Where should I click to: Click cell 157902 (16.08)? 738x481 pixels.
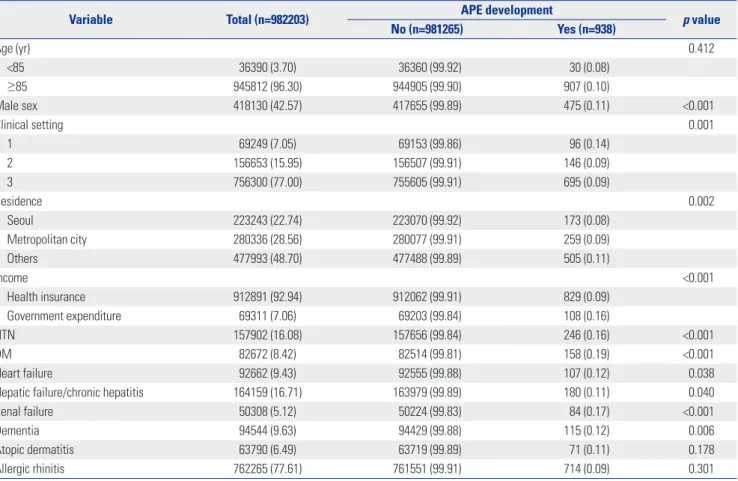267,335
